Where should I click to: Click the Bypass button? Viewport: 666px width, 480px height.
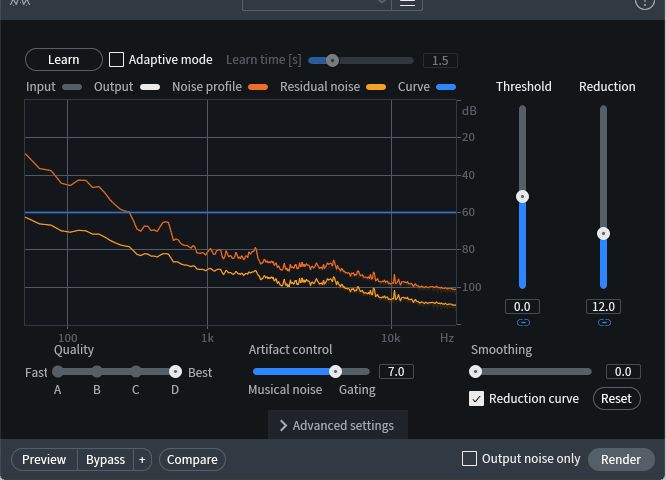pos(105,460)
